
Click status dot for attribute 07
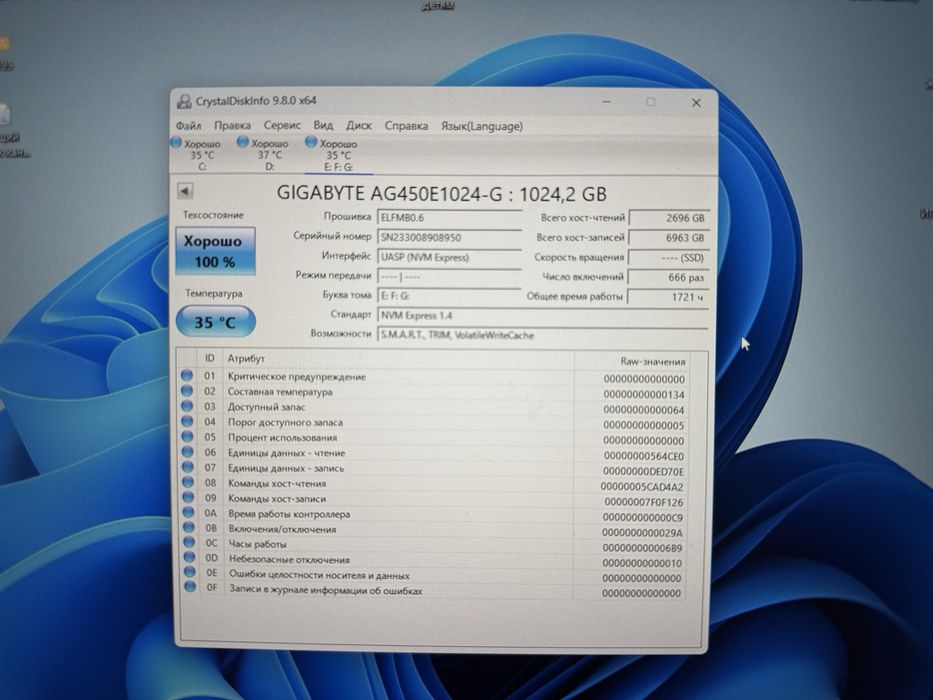point(188,467)
